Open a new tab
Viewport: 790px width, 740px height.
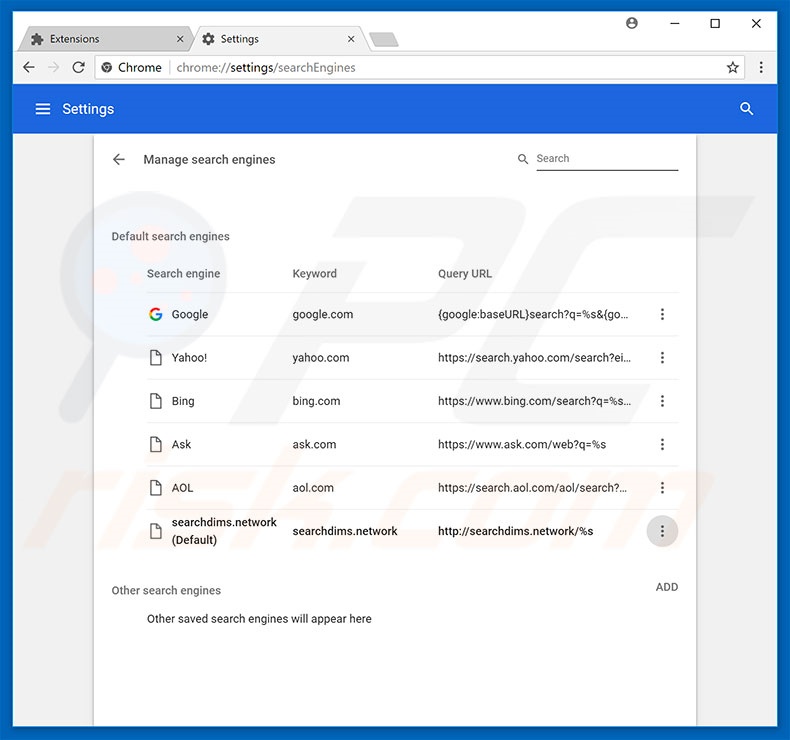tap(383, 39)
